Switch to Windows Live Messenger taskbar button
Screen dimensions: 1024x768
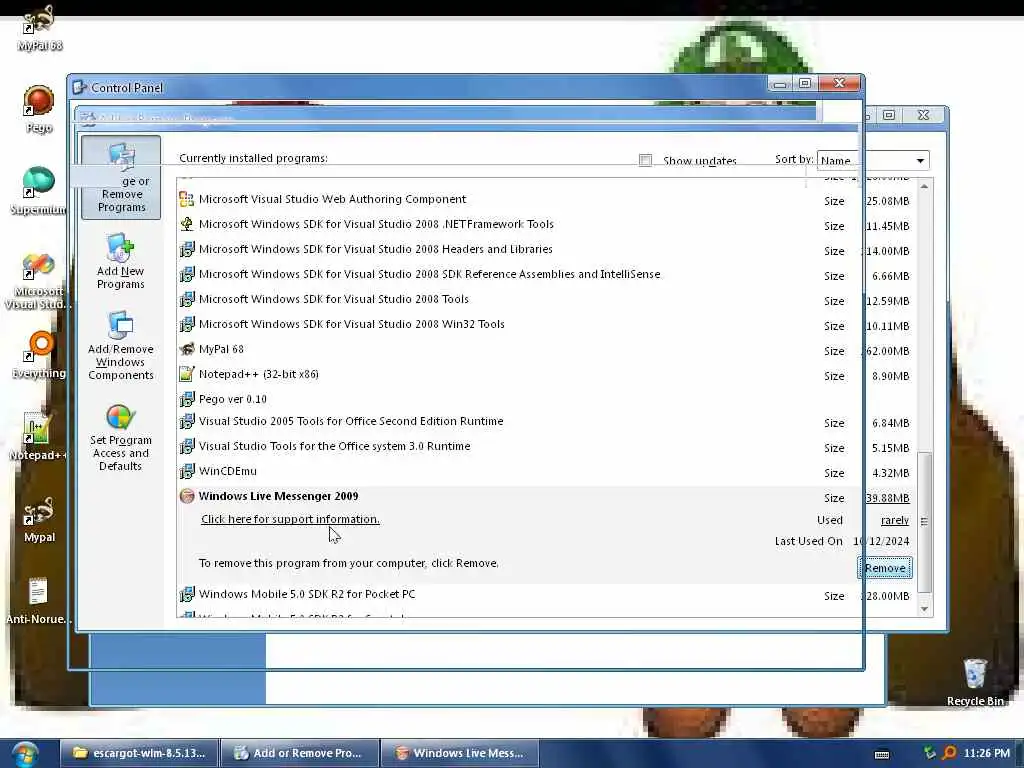460,753
